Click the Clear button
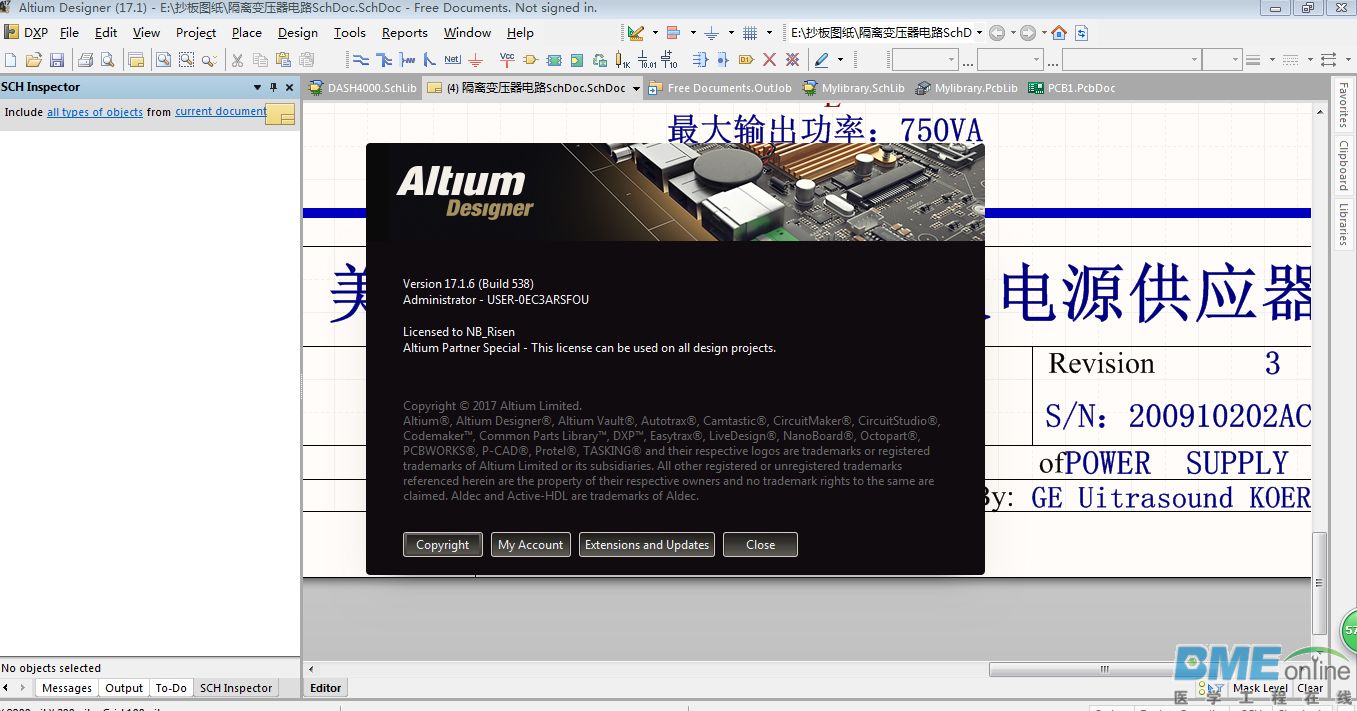This screenshot has width=1357, height=711. click(1310, 688)
